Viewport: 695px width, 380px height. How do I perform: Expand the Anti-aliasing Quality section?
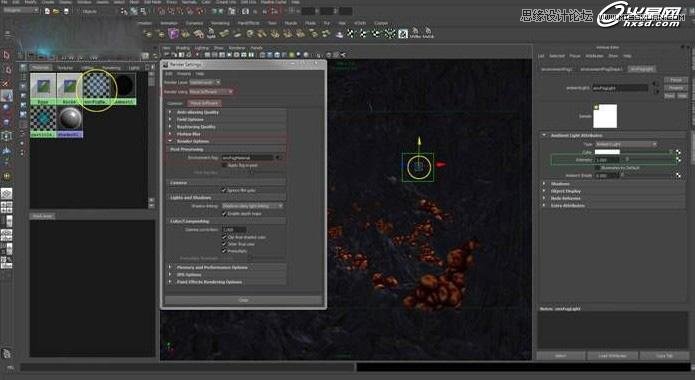click(226, 112)
